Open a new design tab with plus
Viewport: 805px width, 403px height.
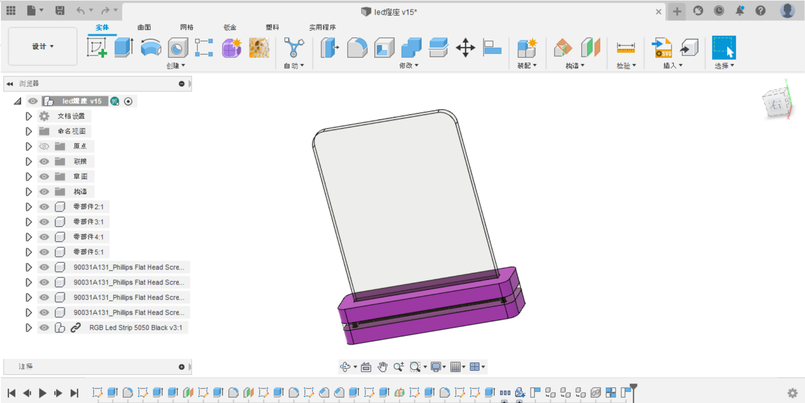pyautogui.click(x=677, y=11)
